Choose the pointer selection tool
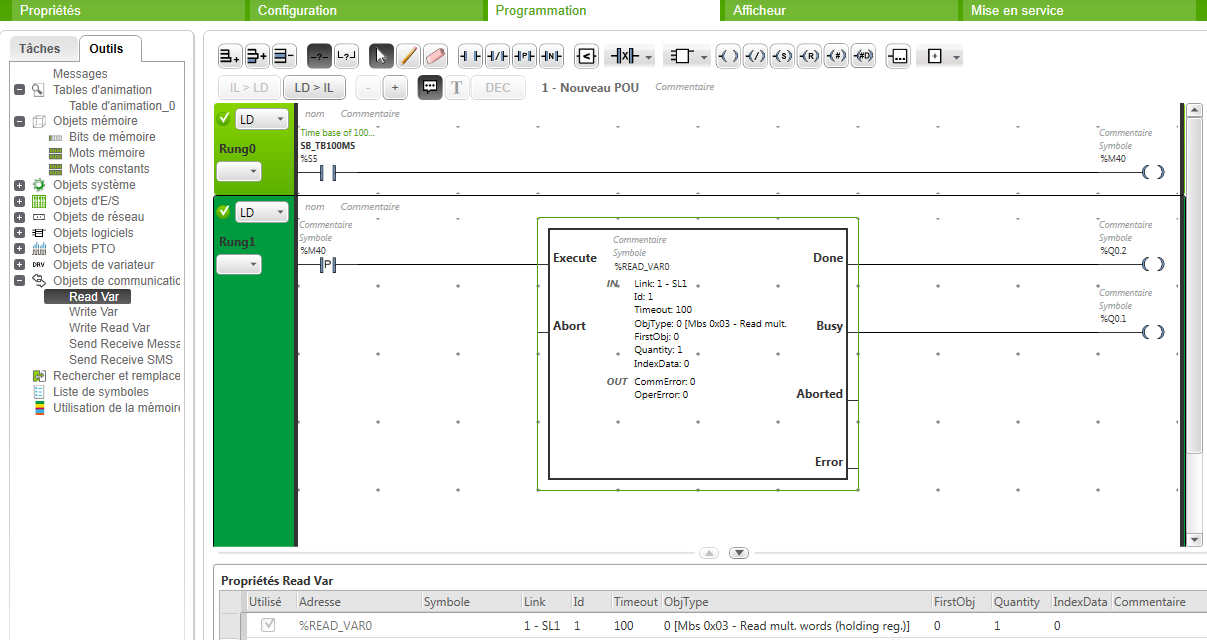 click(381, 56)
